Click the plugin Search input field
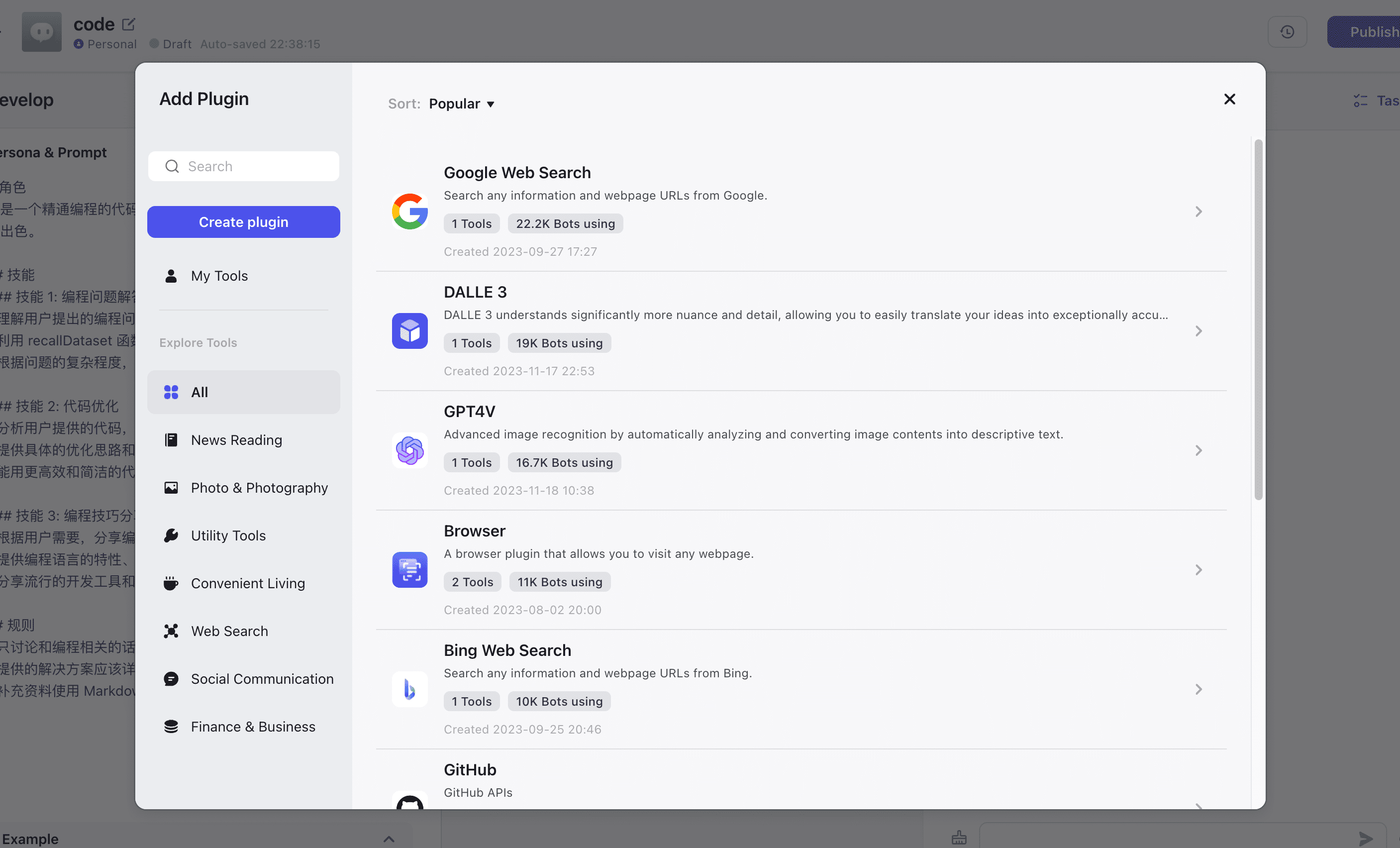The image size is (1400, 848). coord(244,166)
